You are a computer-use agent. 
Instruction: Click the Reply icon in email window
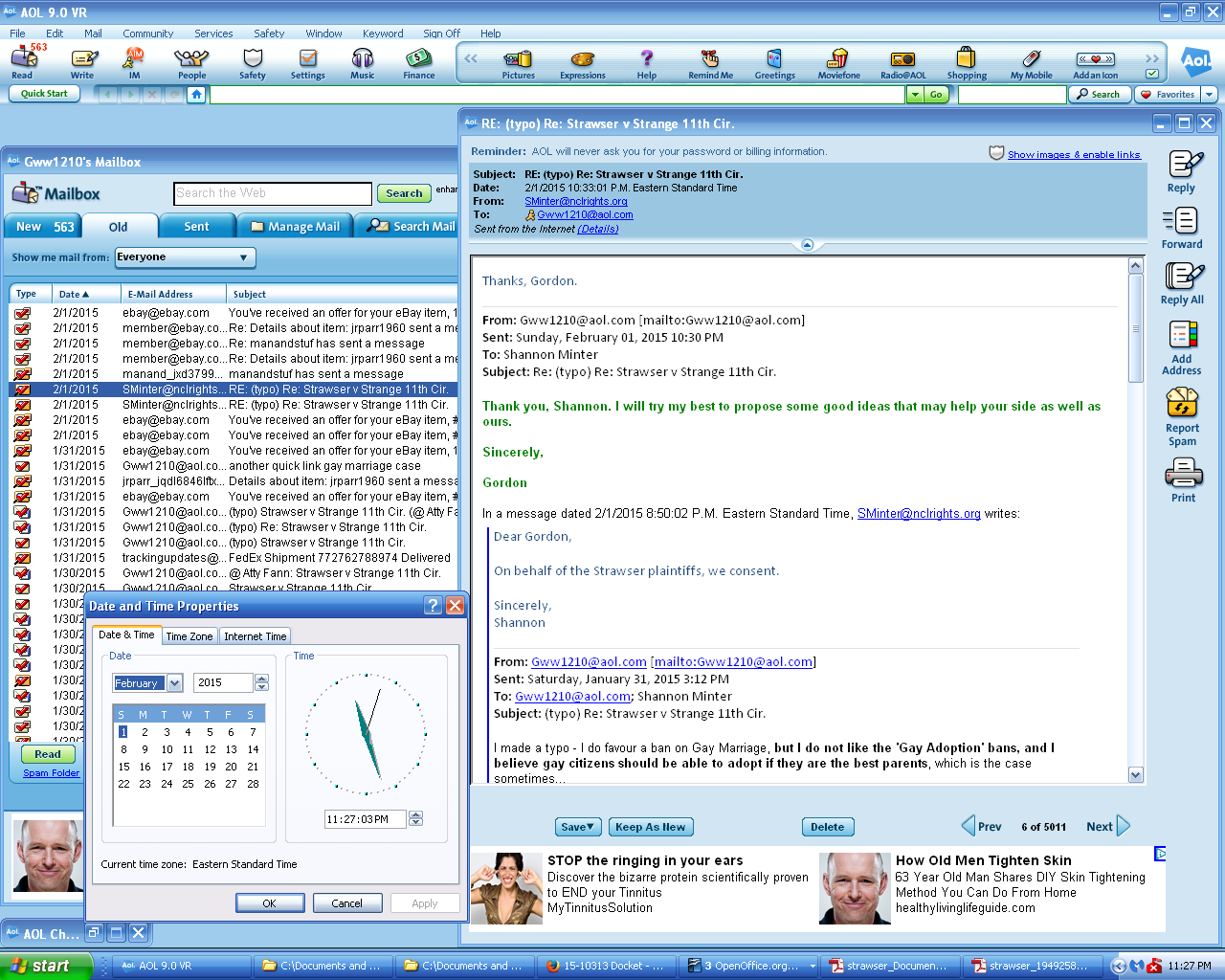click(x=1182, y=172)
